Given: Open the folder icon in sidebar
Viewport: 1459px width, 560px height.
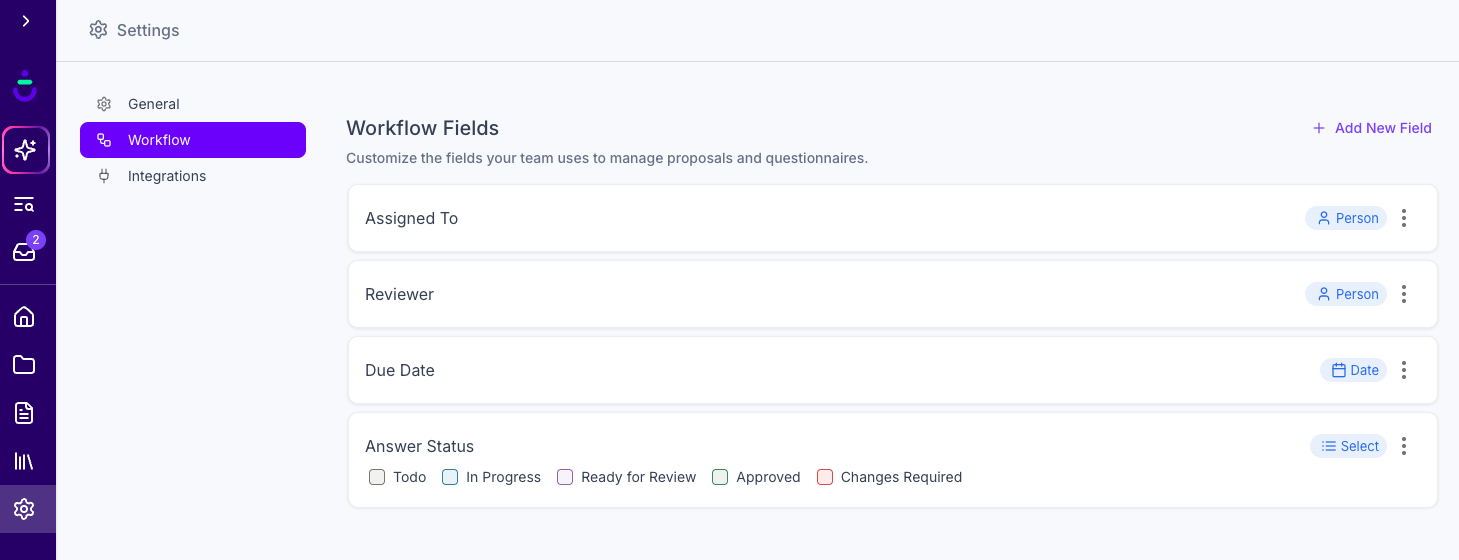Looking at the screenshot, I should [x=25, y=365].
